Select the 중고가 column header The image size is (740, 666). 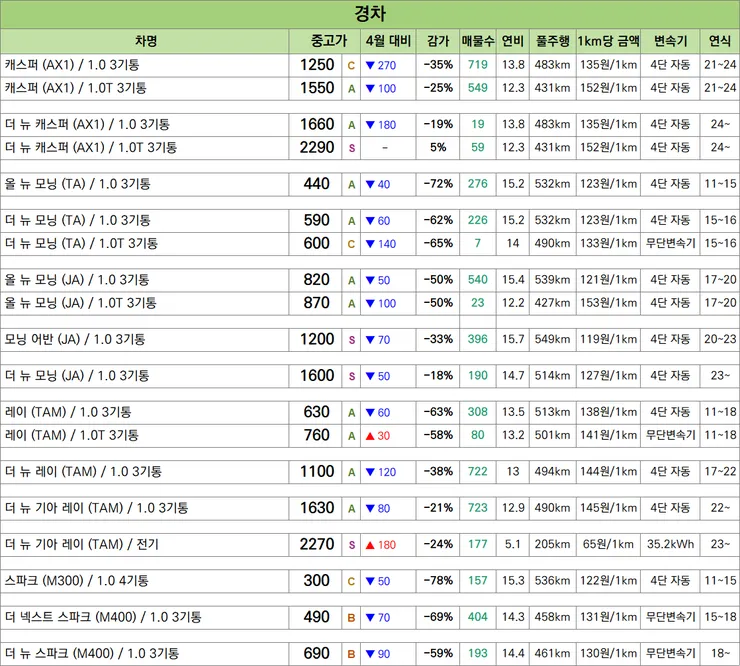click(x=329, y=41)
